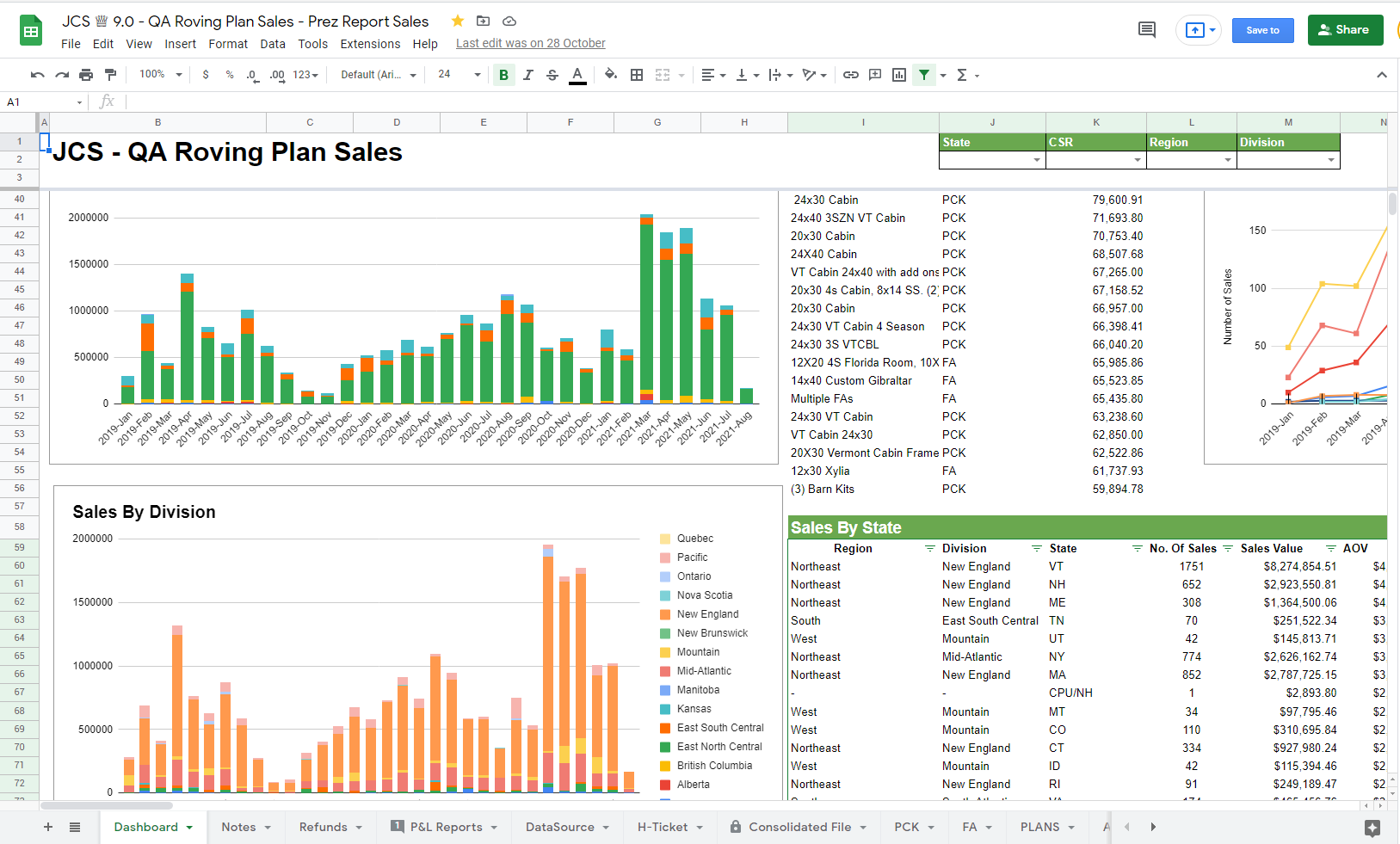Switch to the P&L Reports sheet tab
Image resolution: width=1400 pixels, height=844 pixels.
(446, 827)
